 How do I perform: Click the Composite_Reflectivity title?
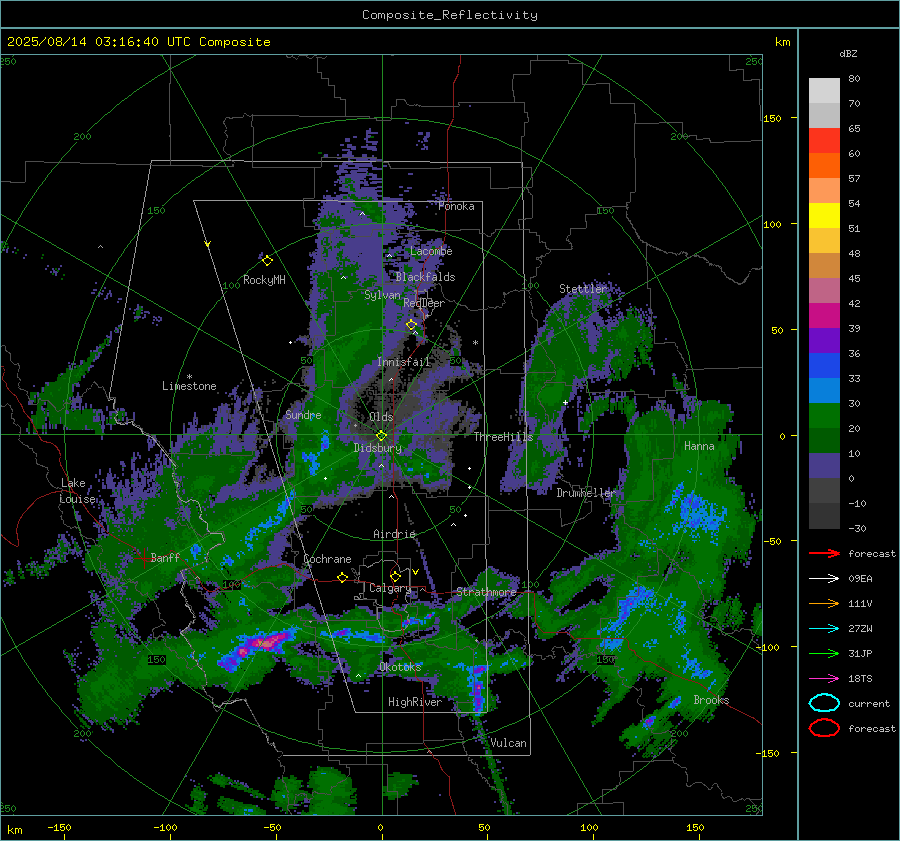pos(449,15)
